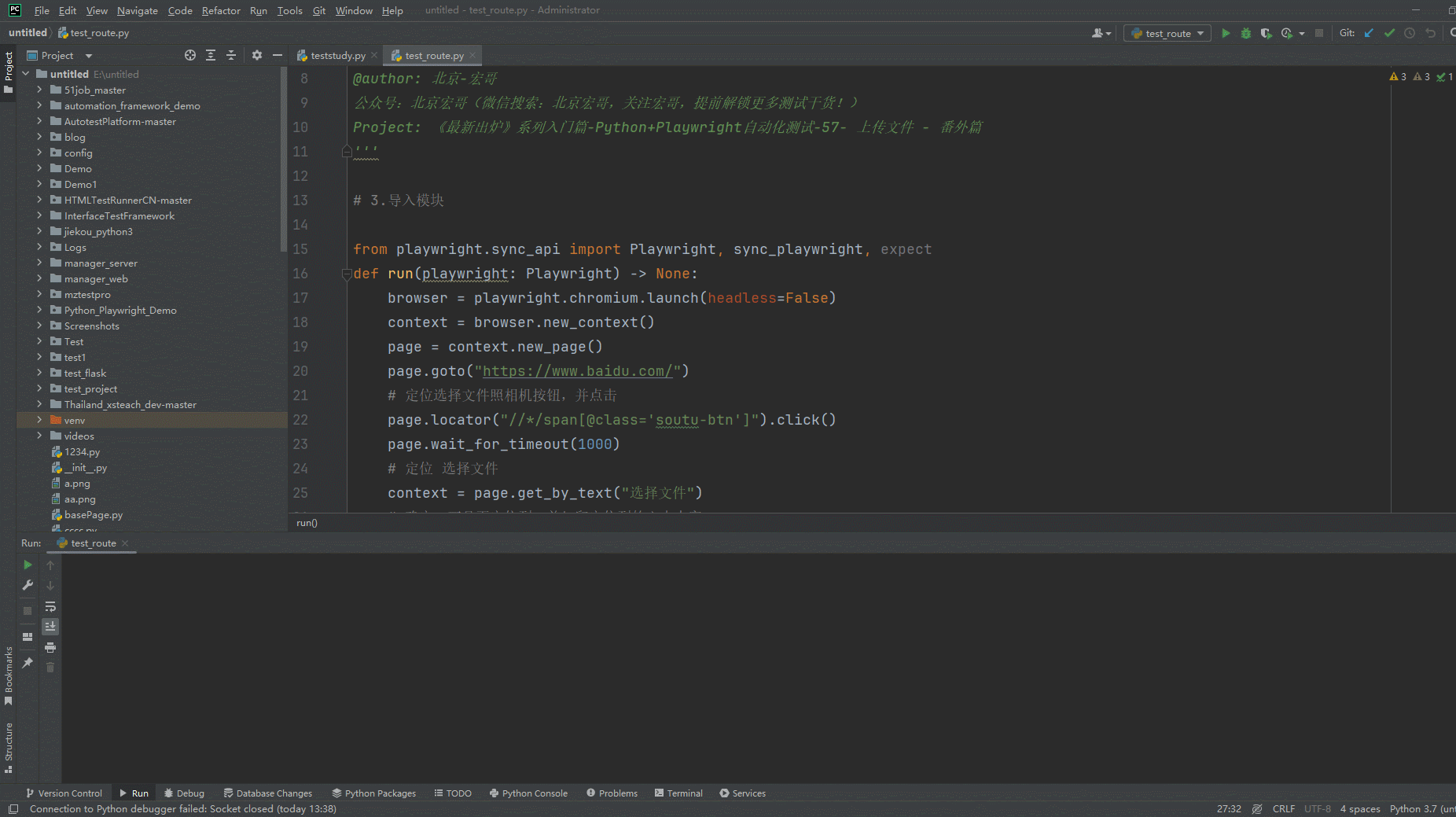
Task: Open the TODO tool window
Action: [453, 793]
